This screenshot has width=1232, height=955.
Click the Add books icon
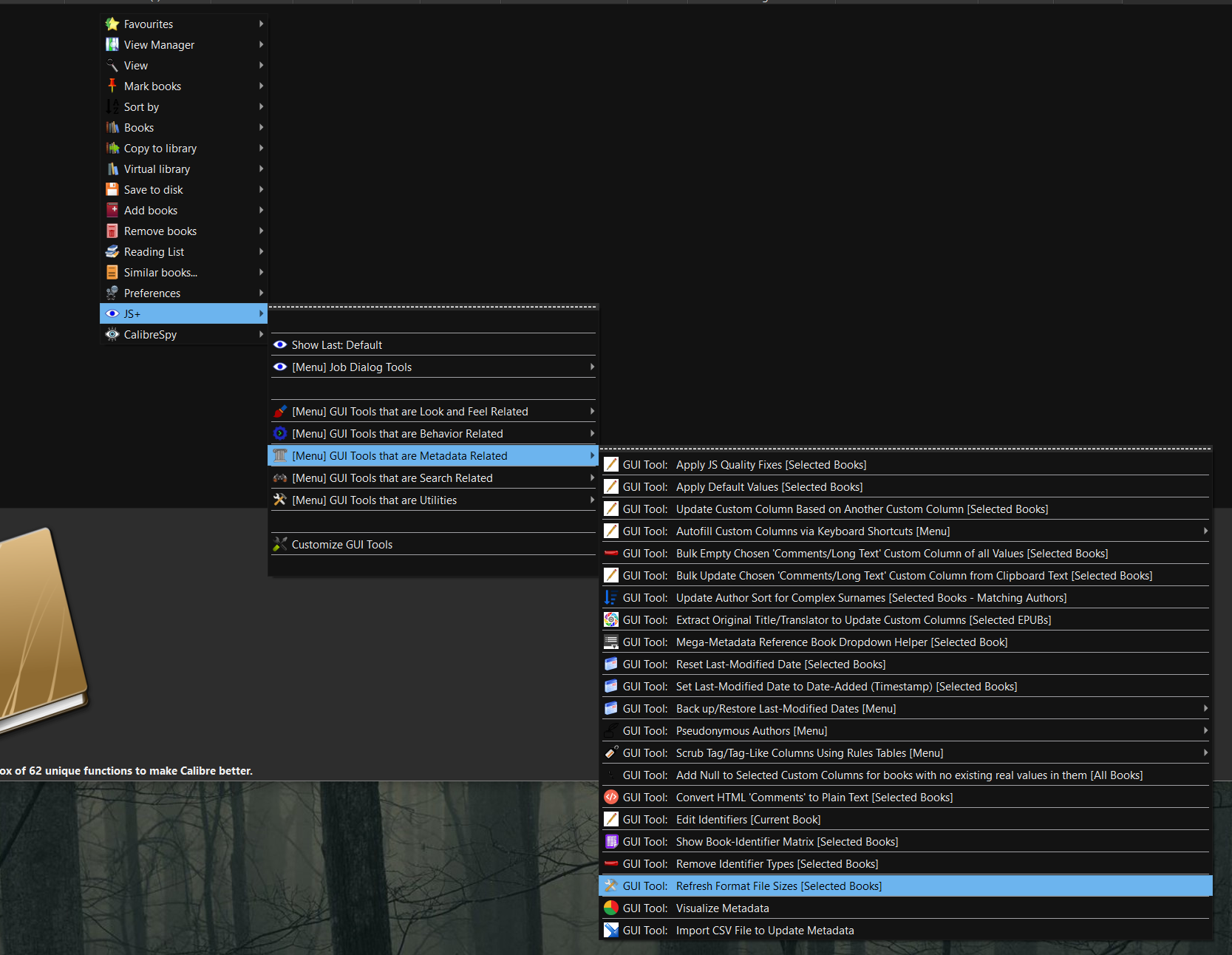[x=112, y=211]
